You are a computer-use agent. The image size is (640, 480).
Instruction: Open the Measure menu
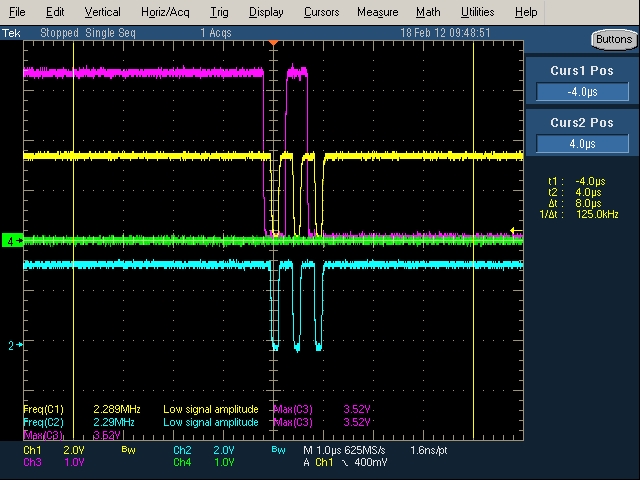click(x=377, y=12)
